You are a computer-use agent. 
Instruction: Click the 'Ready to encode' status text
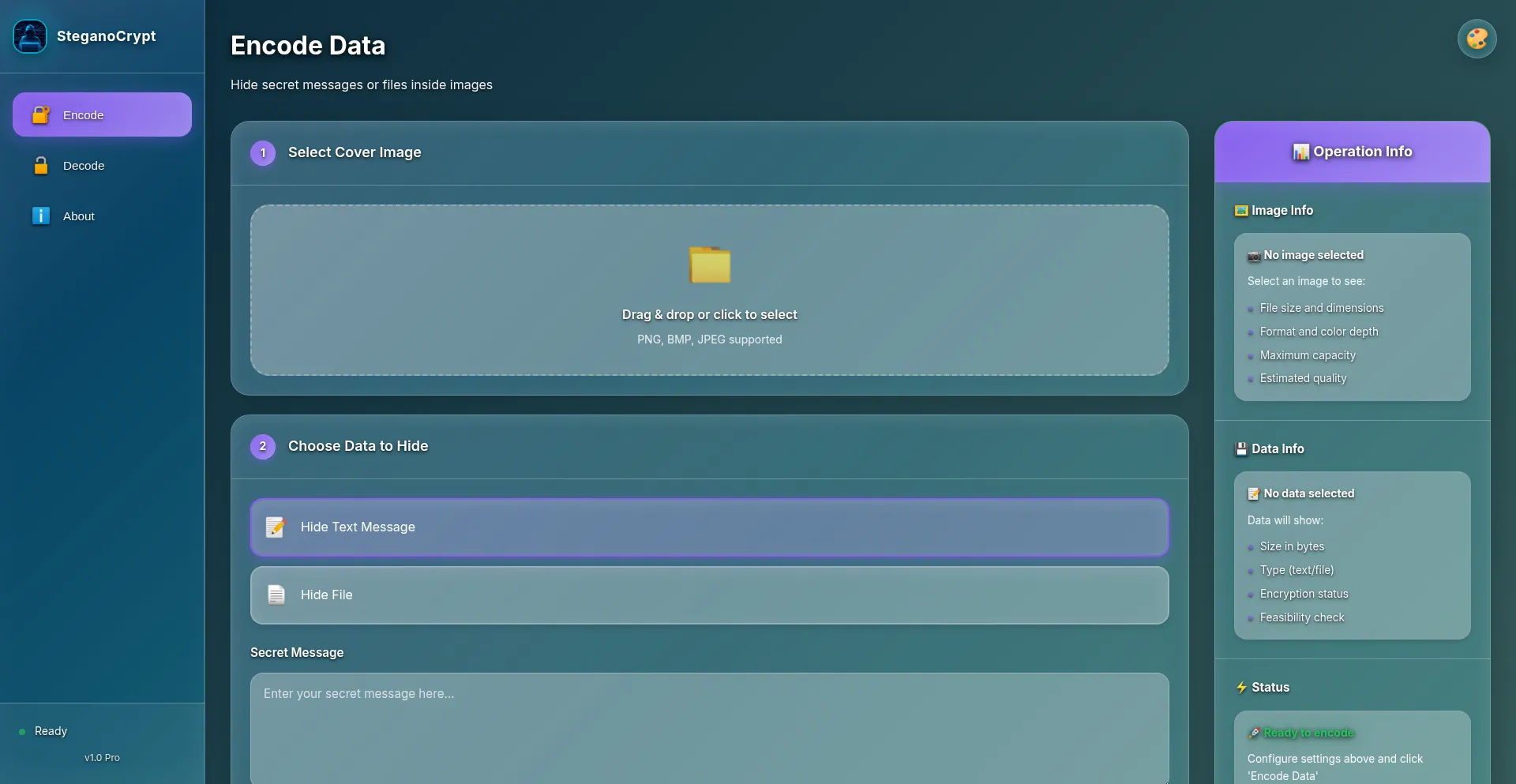click(1308, 733)
